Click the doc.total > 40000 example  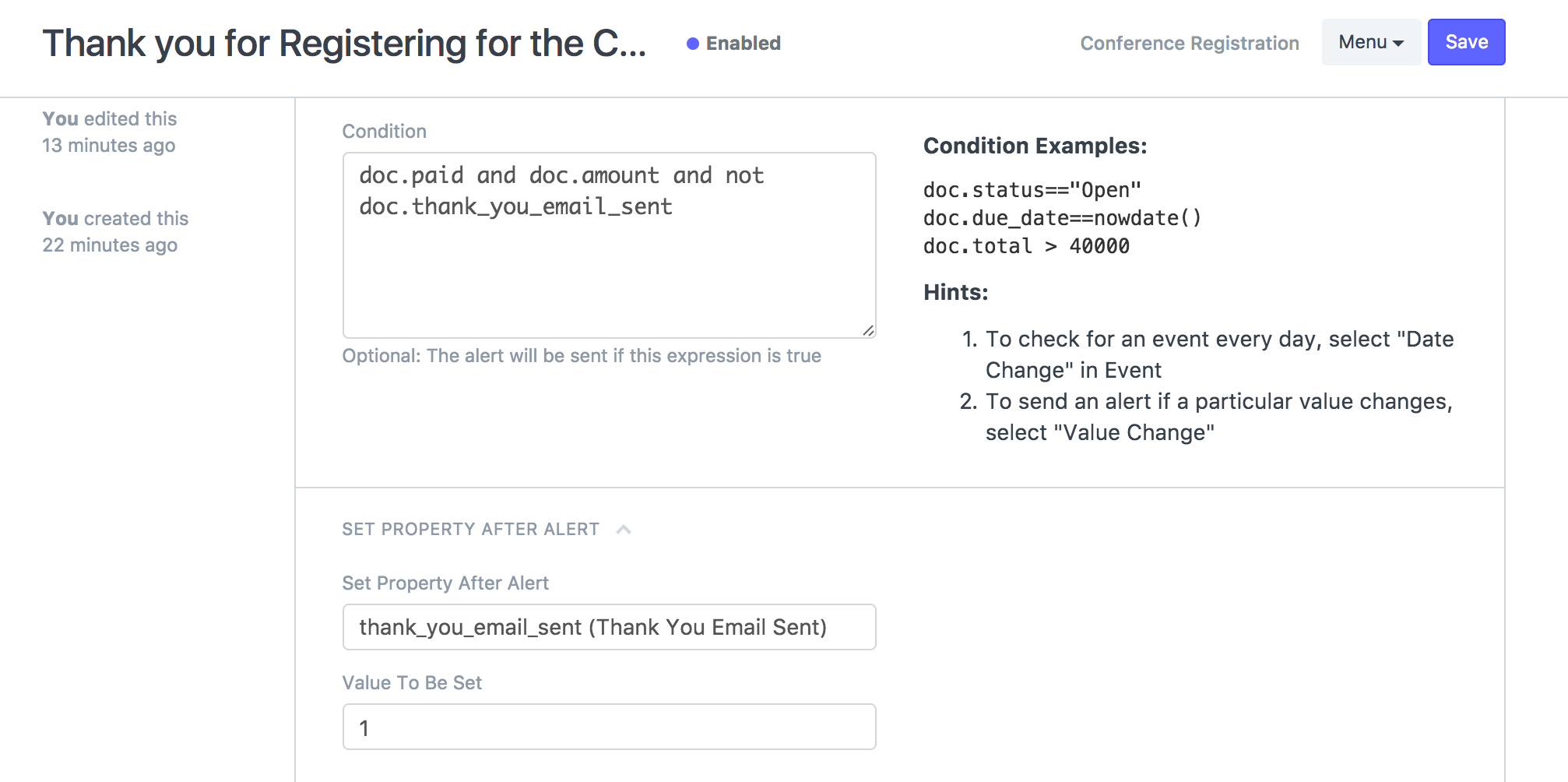1025,246
